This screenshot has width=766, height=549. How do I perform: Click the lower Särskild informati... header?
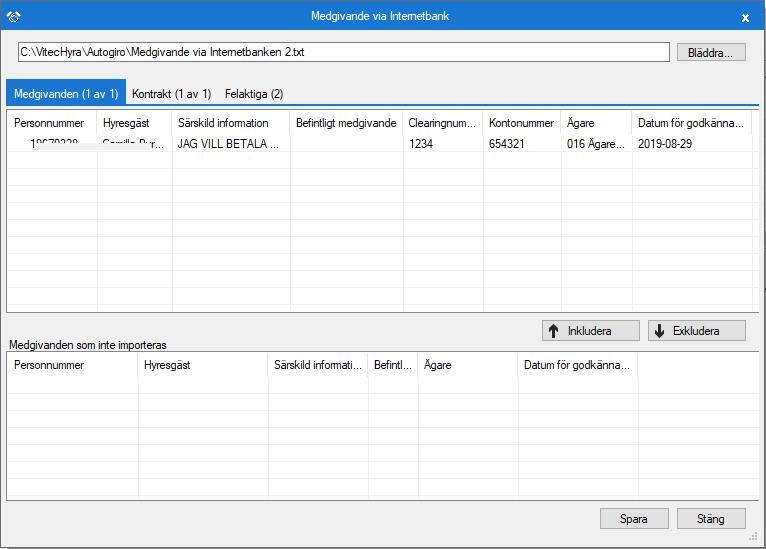click(x=318, y=365)
